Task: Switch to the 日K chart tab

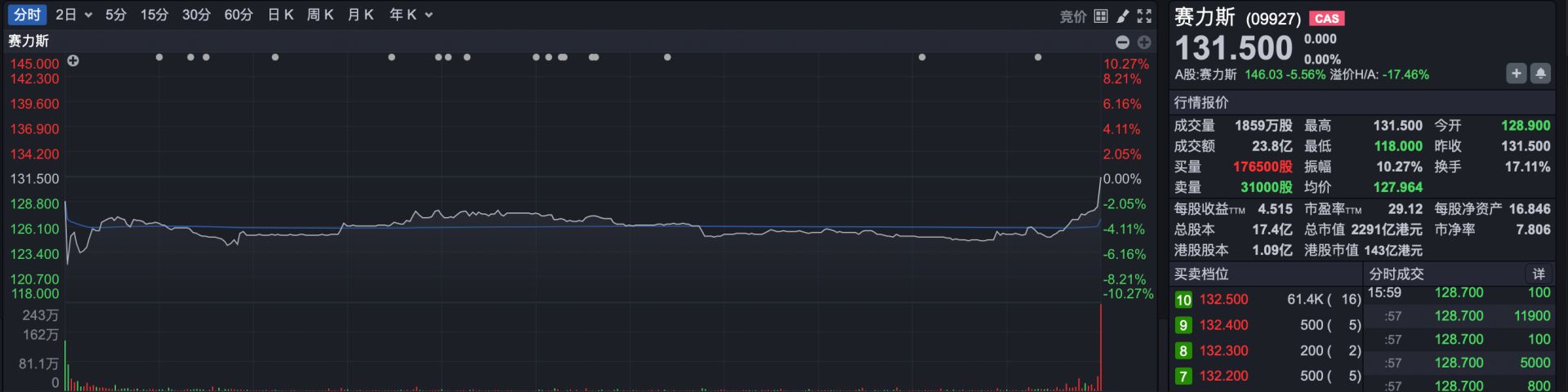Action: pos(280,15)
